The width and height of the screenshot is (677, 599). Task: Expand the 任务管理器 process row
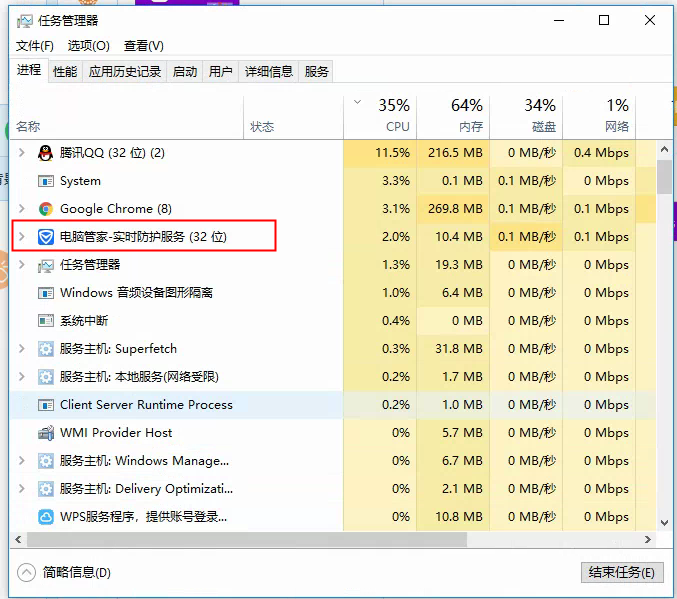tap(22, 265)
